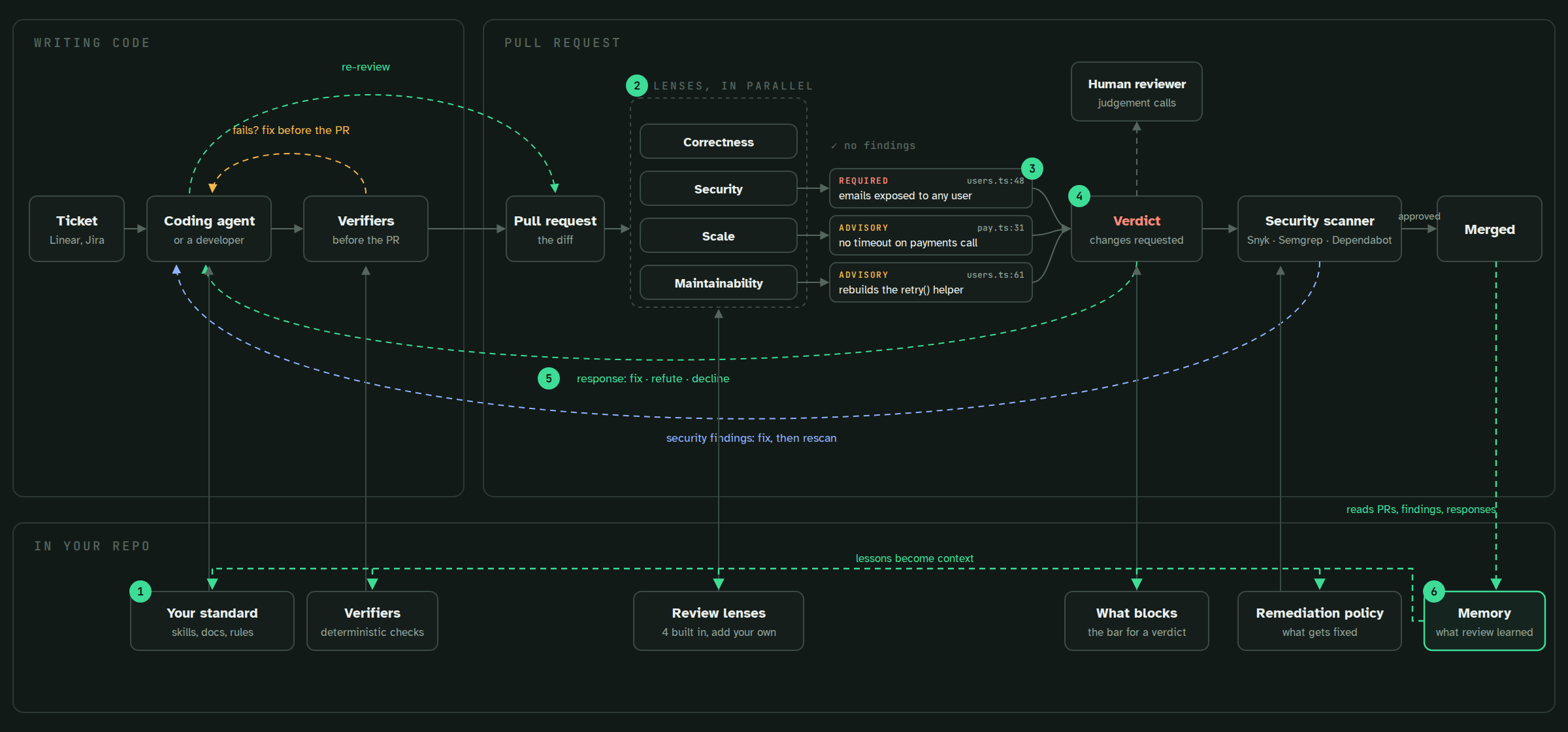Select the Human reviewer node

pyautogui.click(x=1137, y=91)
